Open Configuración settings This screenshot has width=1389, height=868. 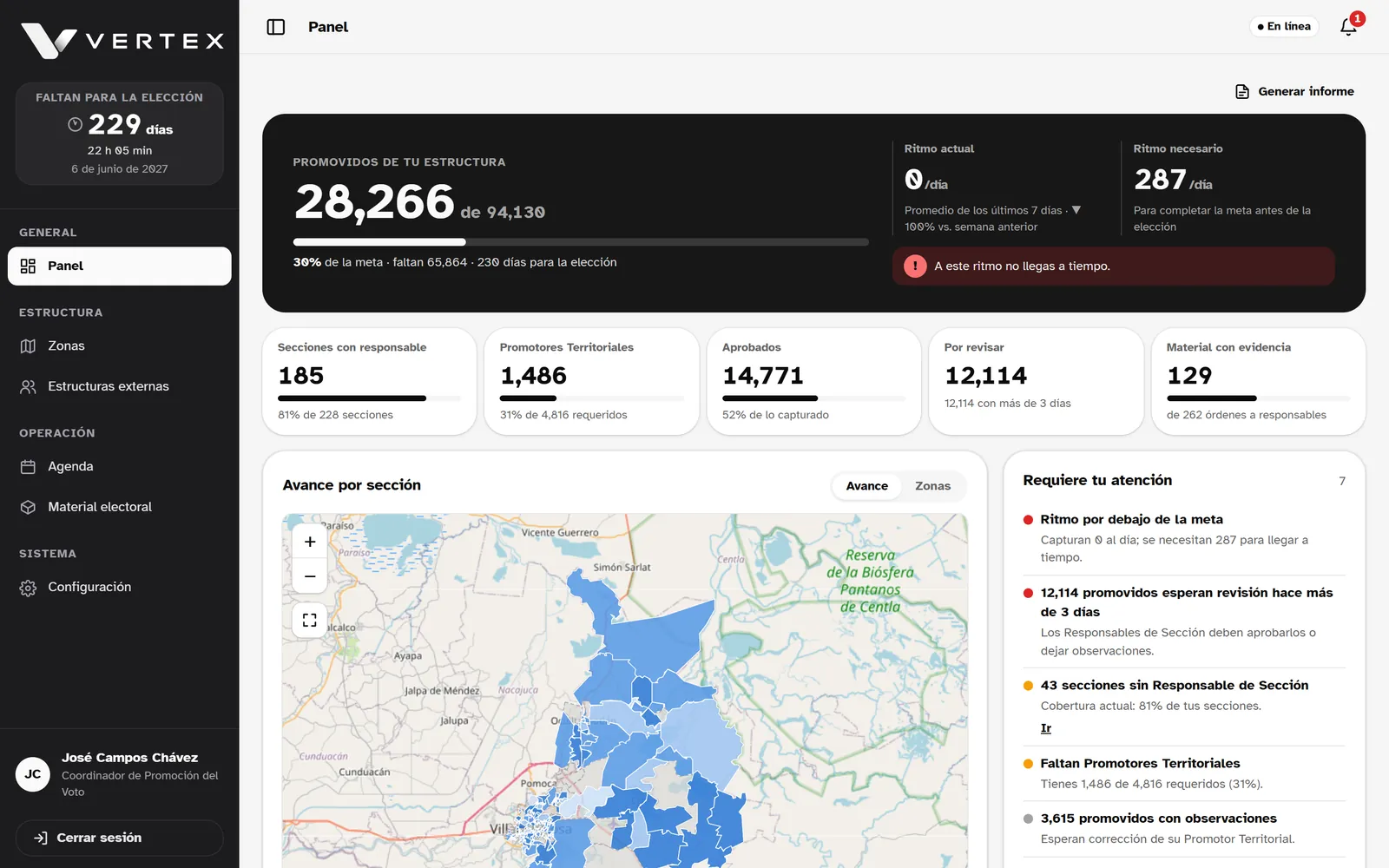[120, 588]
